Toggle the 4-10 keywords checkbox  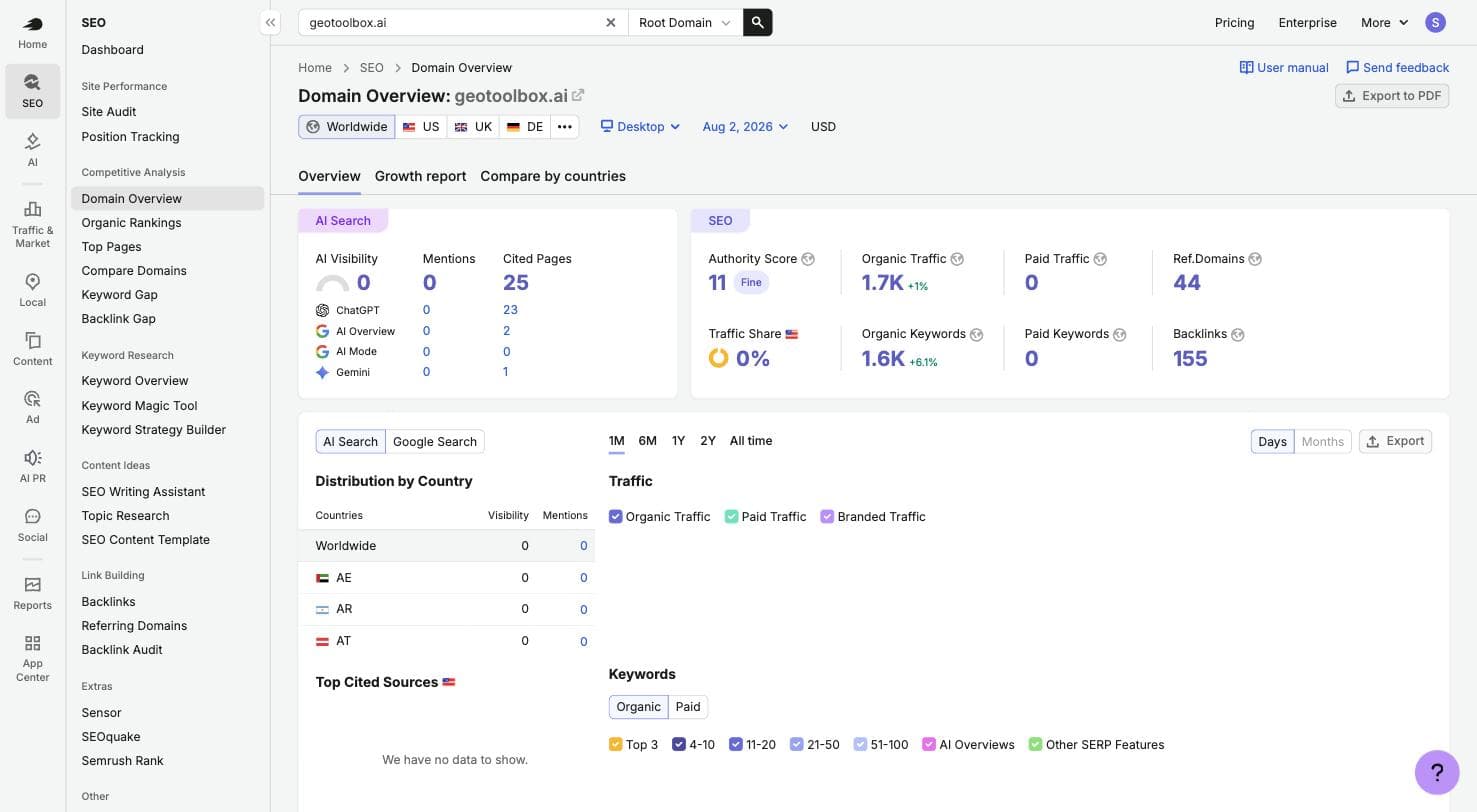pos(679,745)
